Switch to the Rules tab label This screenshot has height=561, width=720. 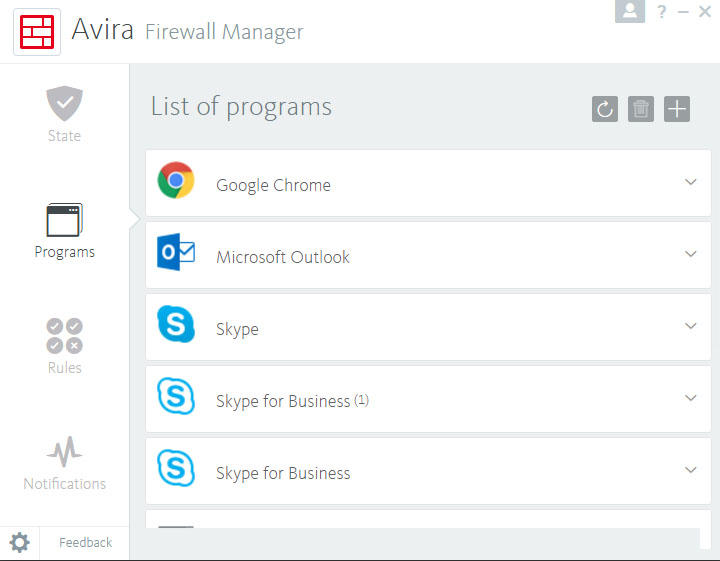pyautogui.click(x=65, y=368)
